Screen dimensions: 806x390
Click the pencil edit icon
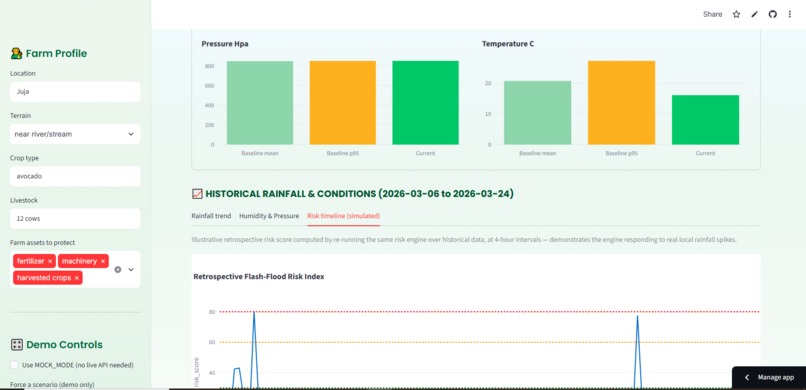click(x=754, y=14)
